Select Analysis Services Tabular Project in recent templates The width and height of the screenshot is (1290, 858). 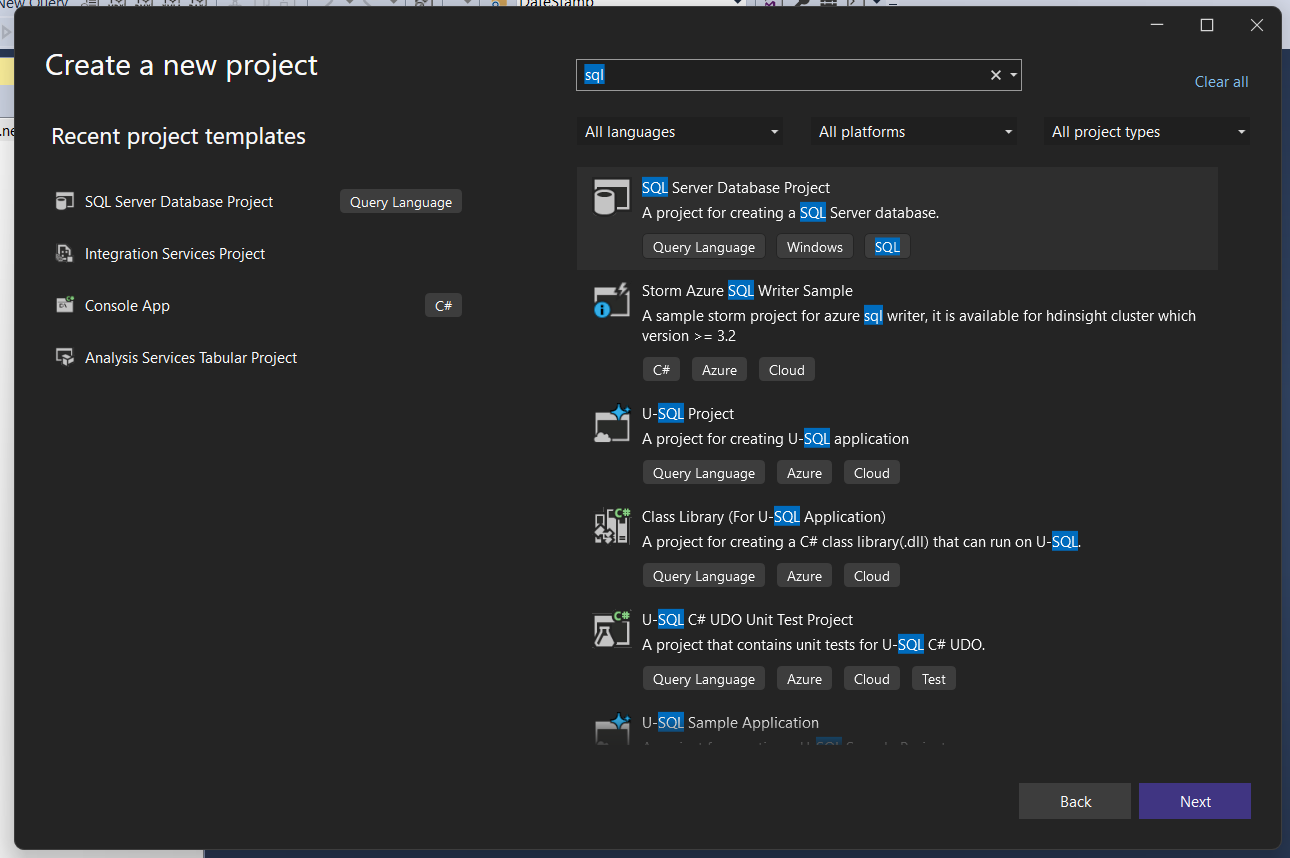click(191, 358)
